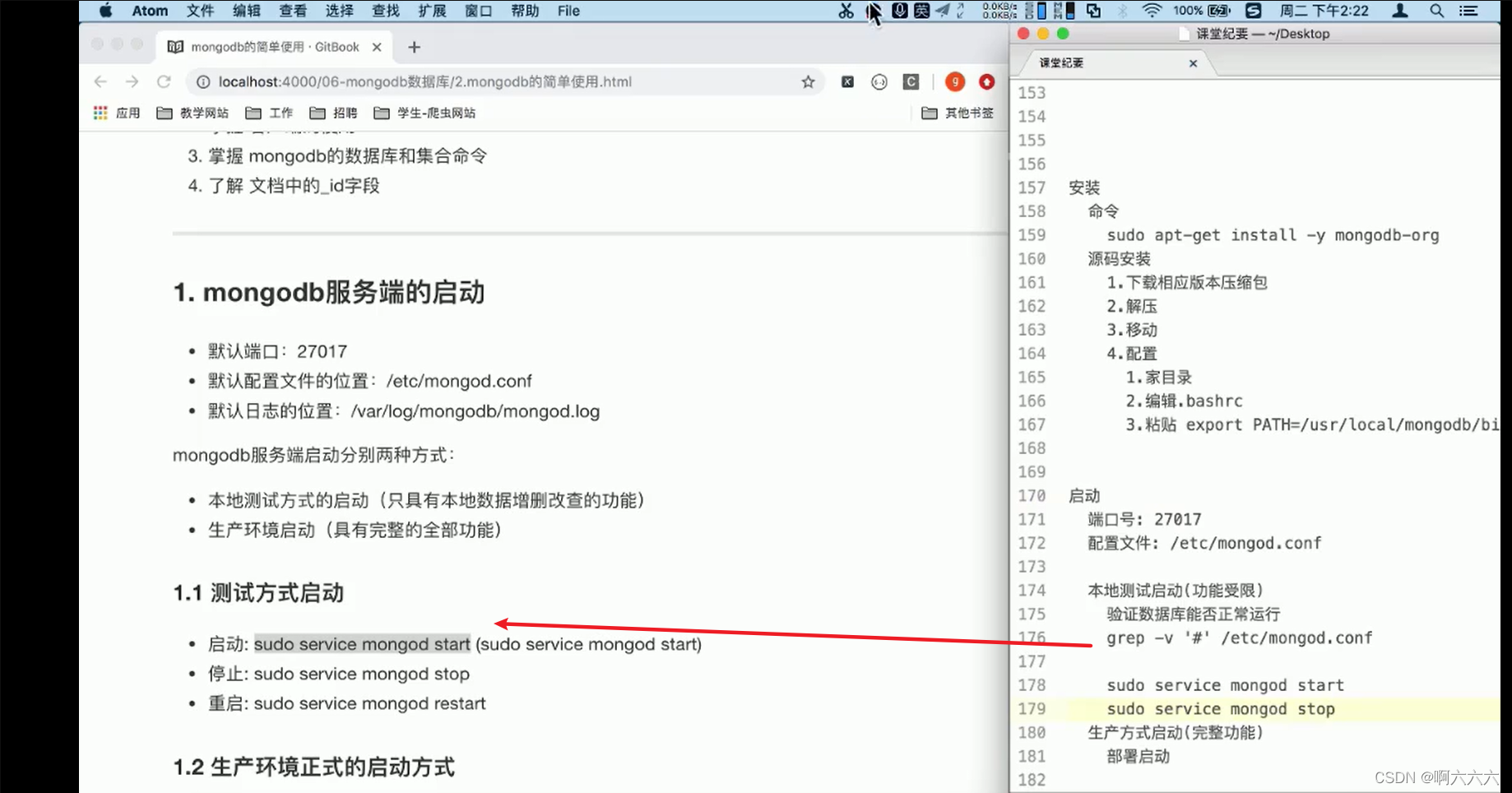Click highlighted sudo service mongod start text
The image size is (1512, 793).
(362, 644)
